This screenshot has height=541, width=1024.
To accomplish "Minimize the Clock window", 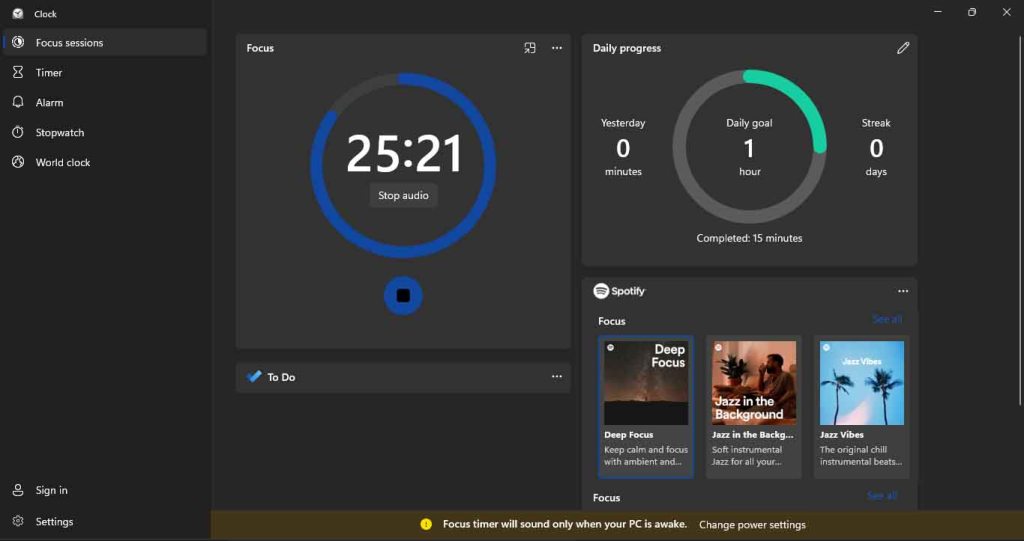I will pos(938,12).
